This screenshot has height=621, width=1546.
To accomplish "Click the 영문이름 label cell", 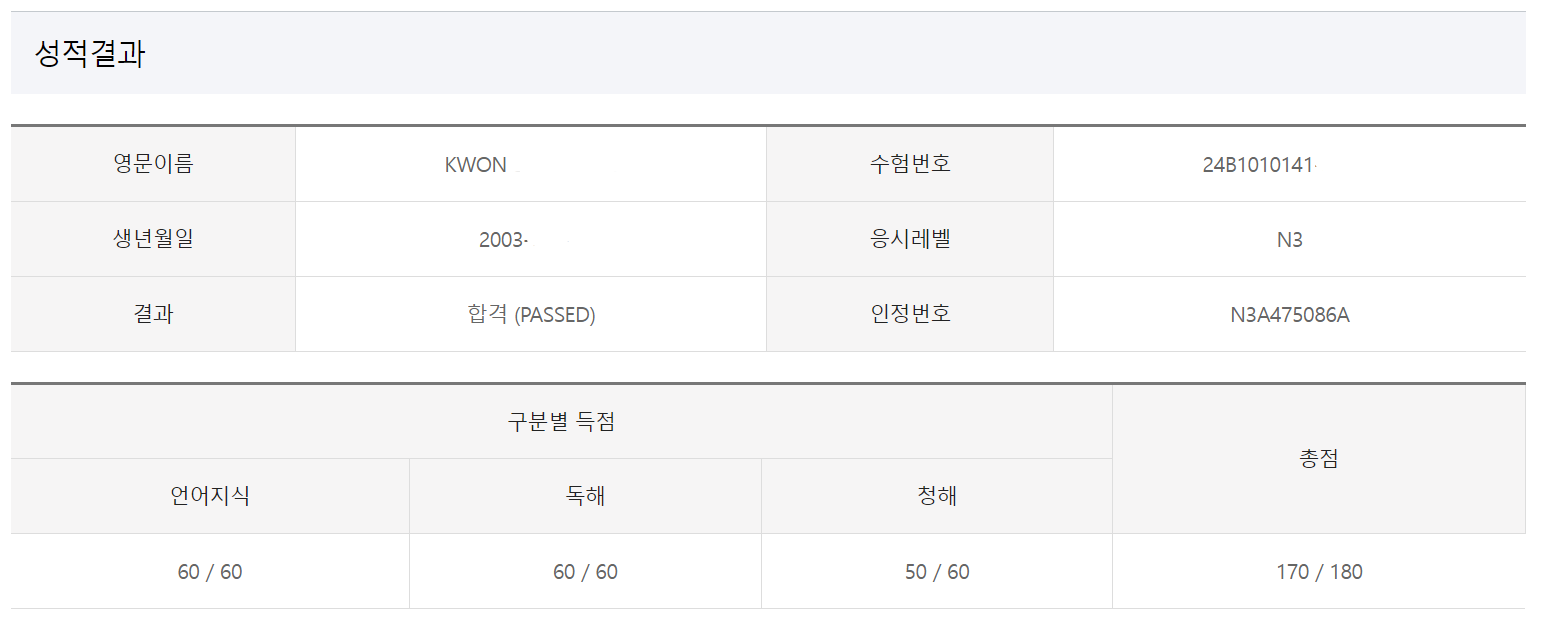I will coord(153,164).
